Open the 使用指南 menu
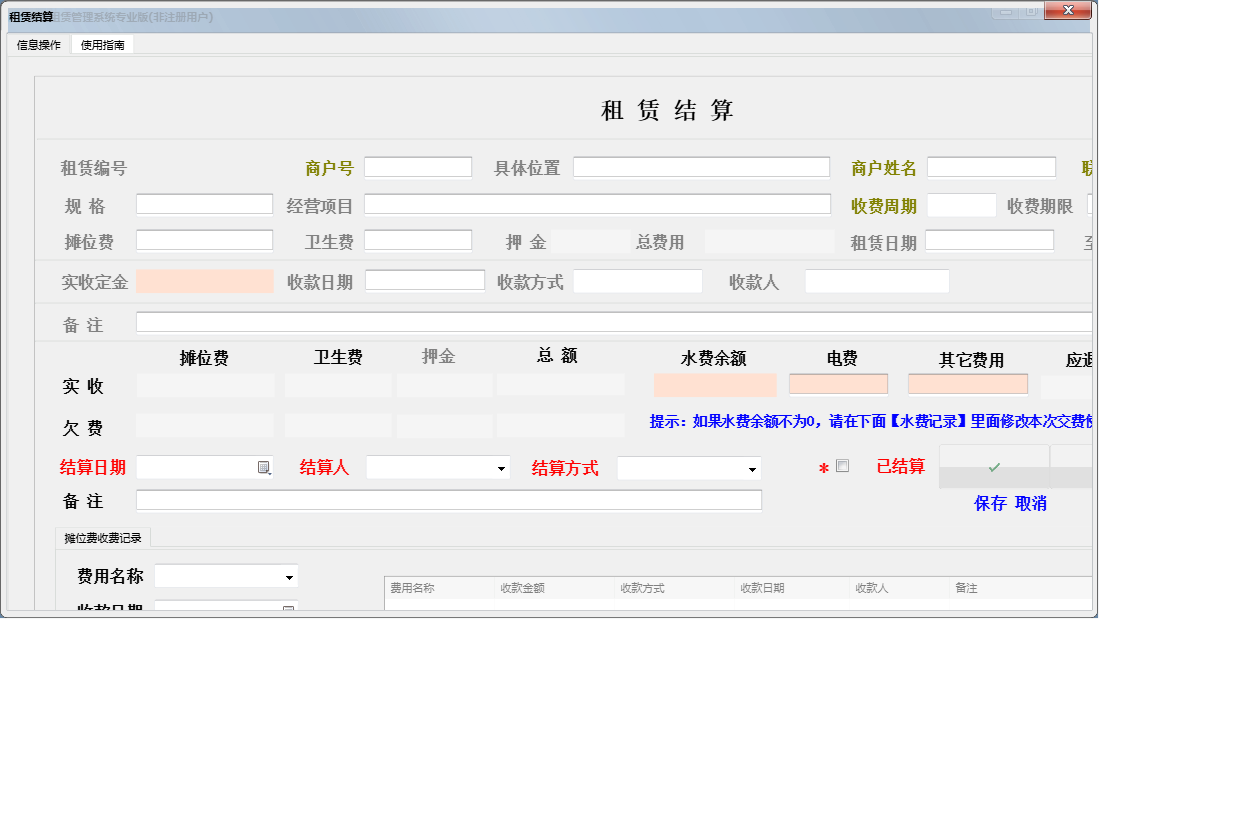This screenshot has height=822, width=1237. (x=102, y=44)
